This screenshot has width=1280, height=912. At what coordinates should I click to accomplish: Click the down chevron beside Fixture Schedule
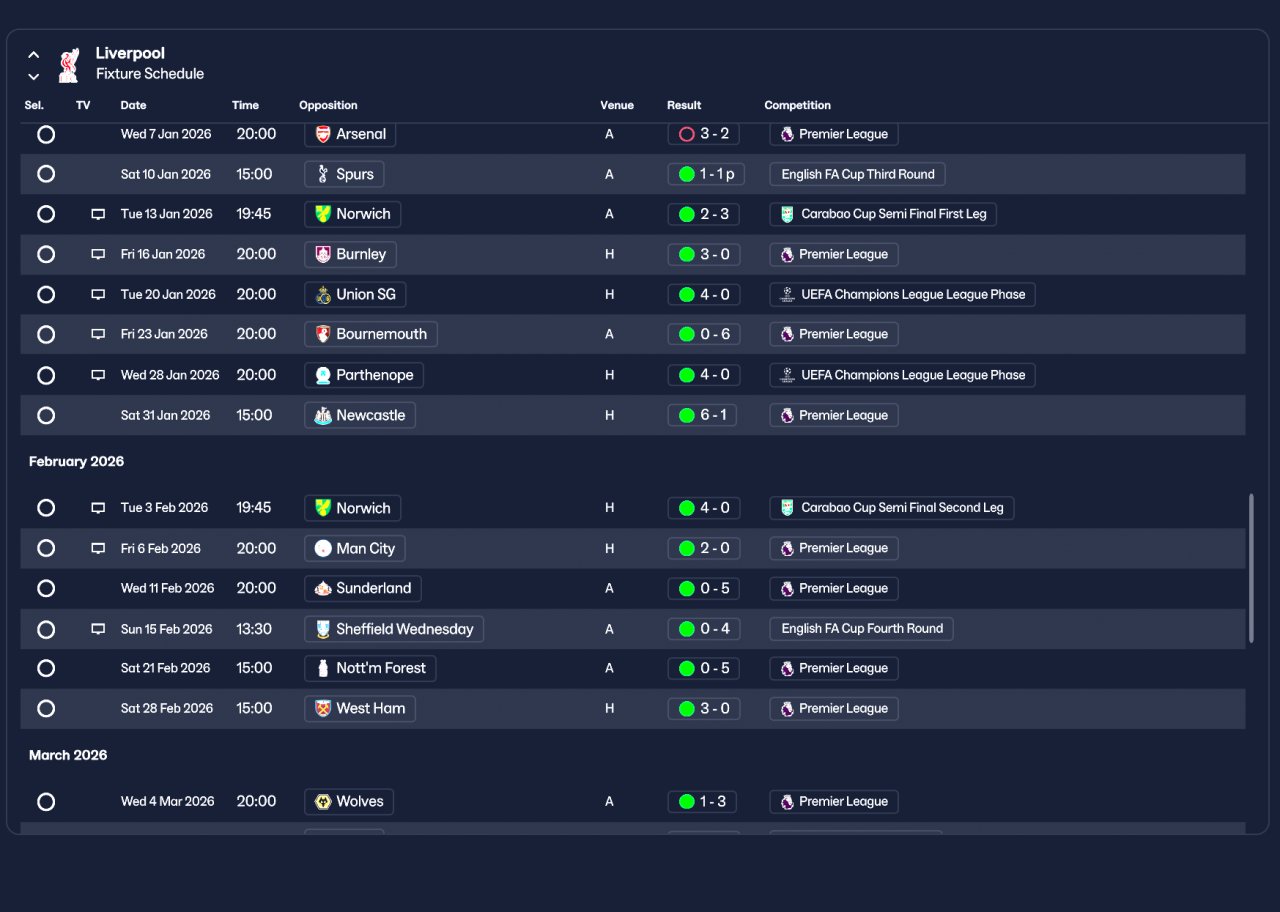pyautogui.click(x=34, y=76)
